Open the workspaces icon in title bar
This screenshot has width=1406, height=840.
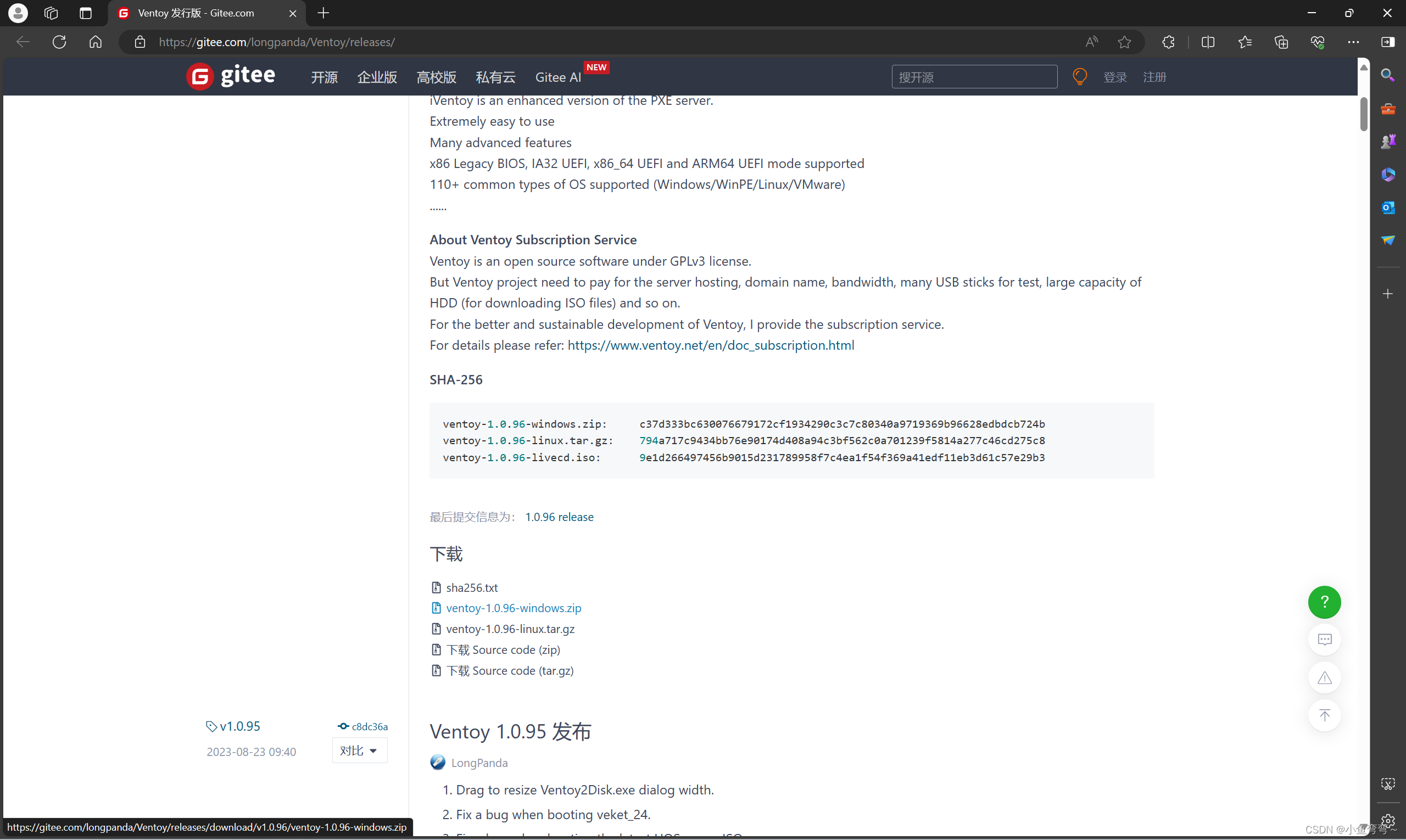[51, 13]
